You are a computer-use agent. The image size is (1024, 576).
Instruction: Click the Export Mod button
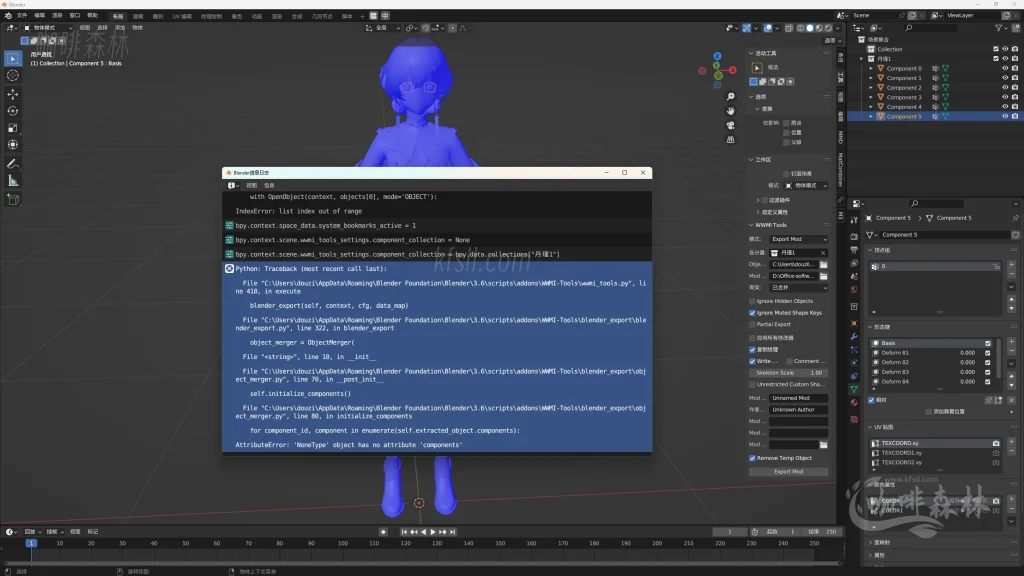[x=788, y=472]
